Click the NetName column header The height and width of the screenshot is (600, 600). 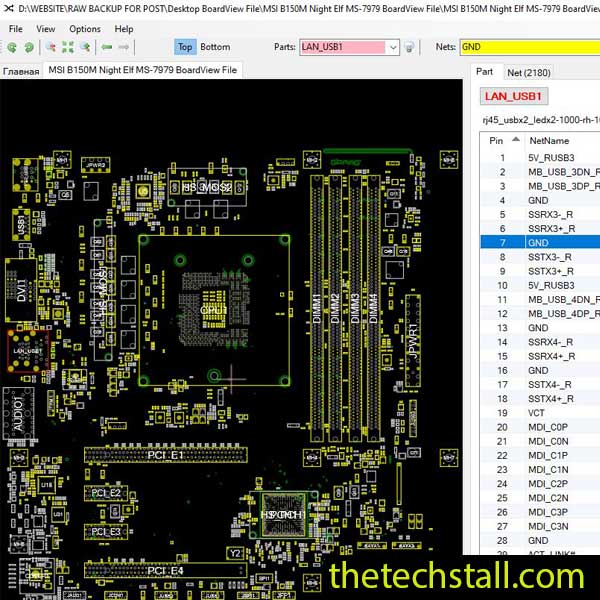click(549, 141)
